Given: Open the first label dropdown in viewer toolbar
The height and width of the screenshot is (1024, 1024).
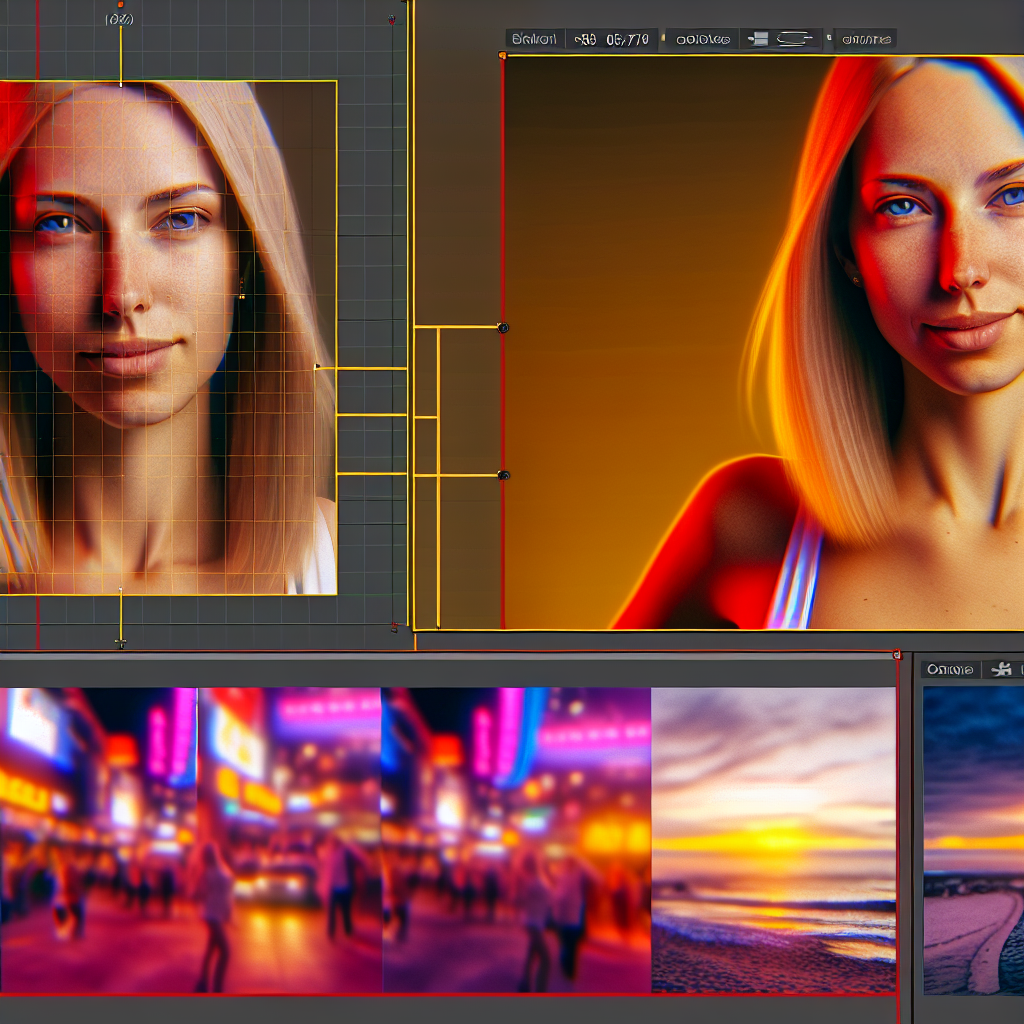Looking at the screenshot, I should [534, 39].
